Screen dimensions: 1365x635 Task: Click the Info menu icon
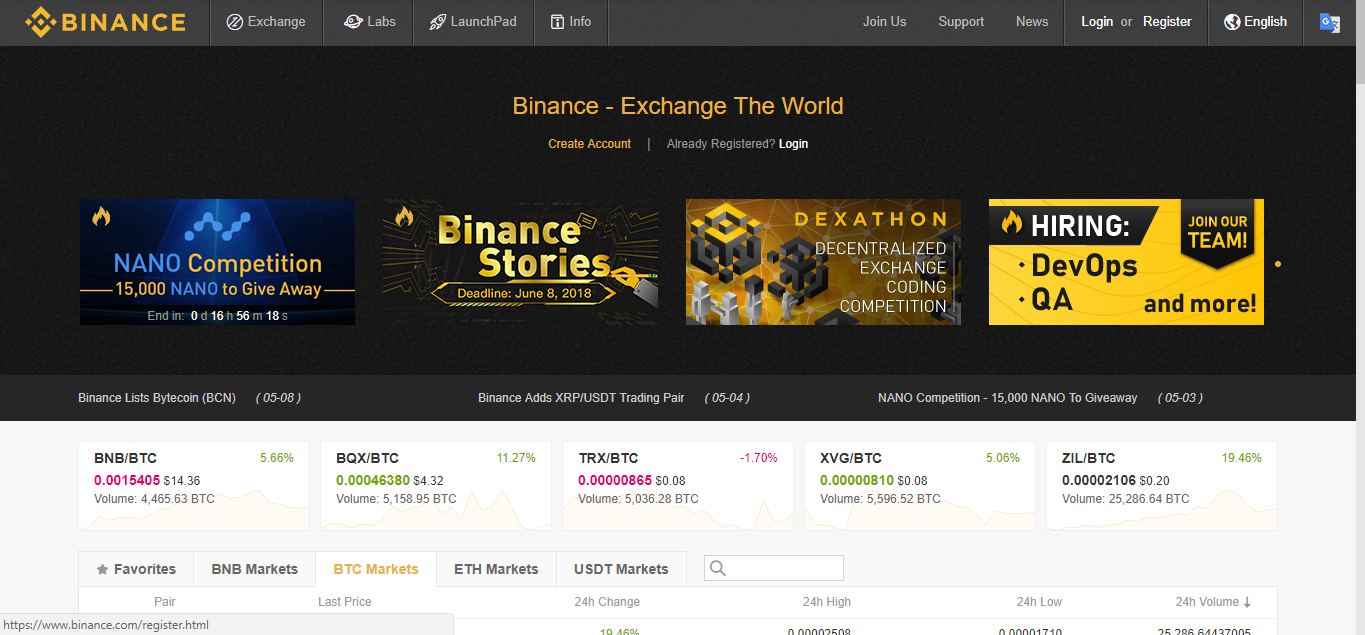557,22
